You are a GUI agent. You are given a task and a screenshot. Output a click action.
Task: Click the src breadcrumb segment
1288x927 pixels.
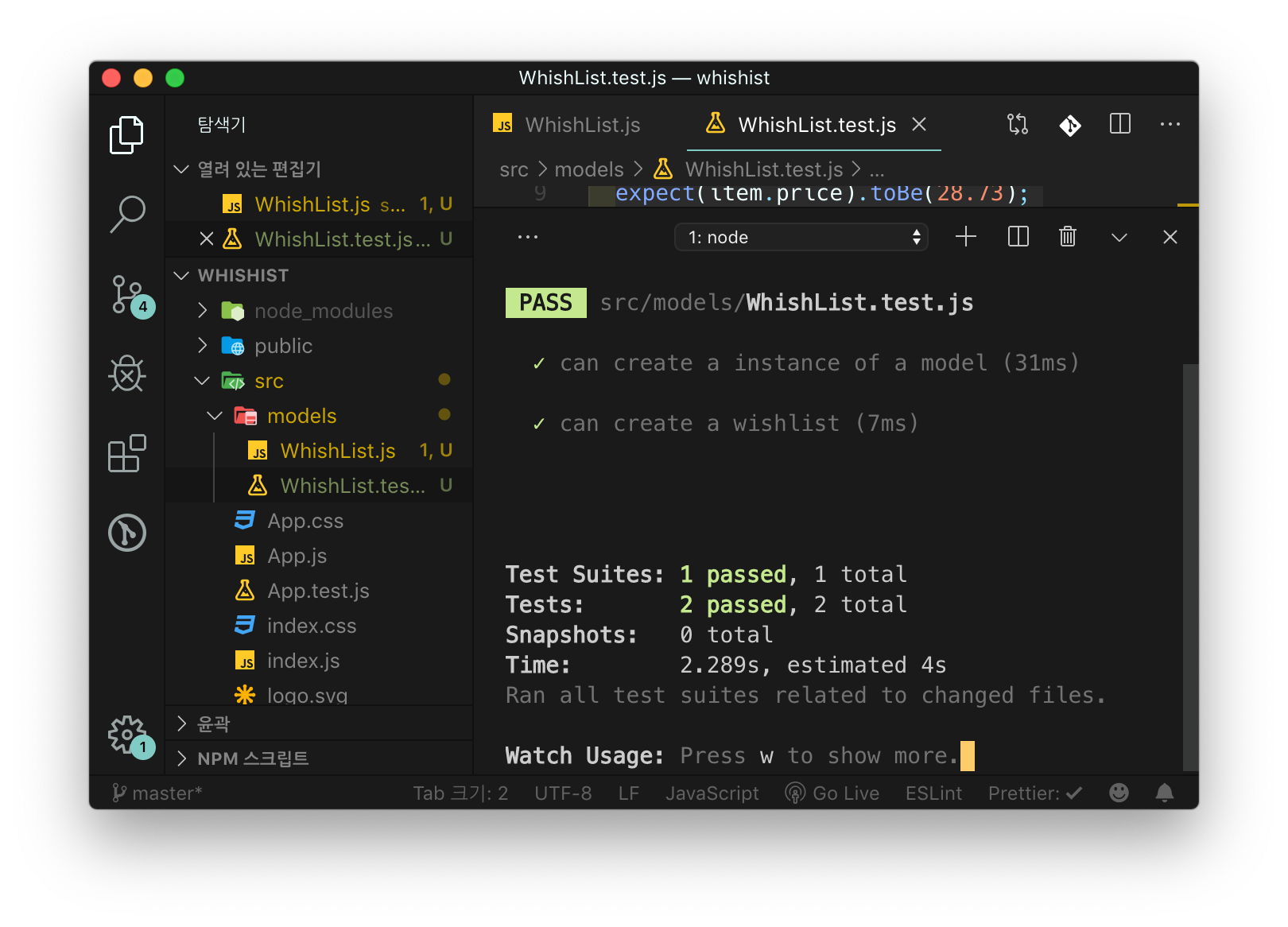coord(514,169)
